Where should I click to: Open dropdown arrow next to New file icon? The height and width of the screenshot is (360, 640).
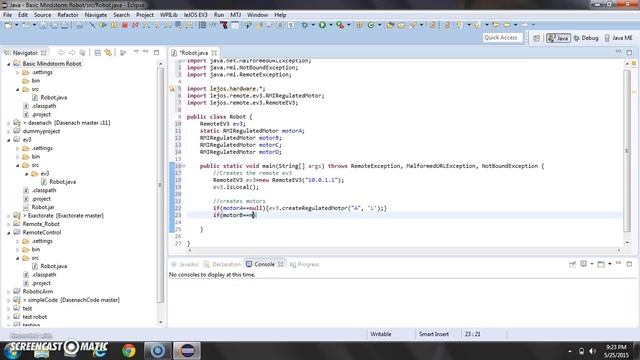17,25
